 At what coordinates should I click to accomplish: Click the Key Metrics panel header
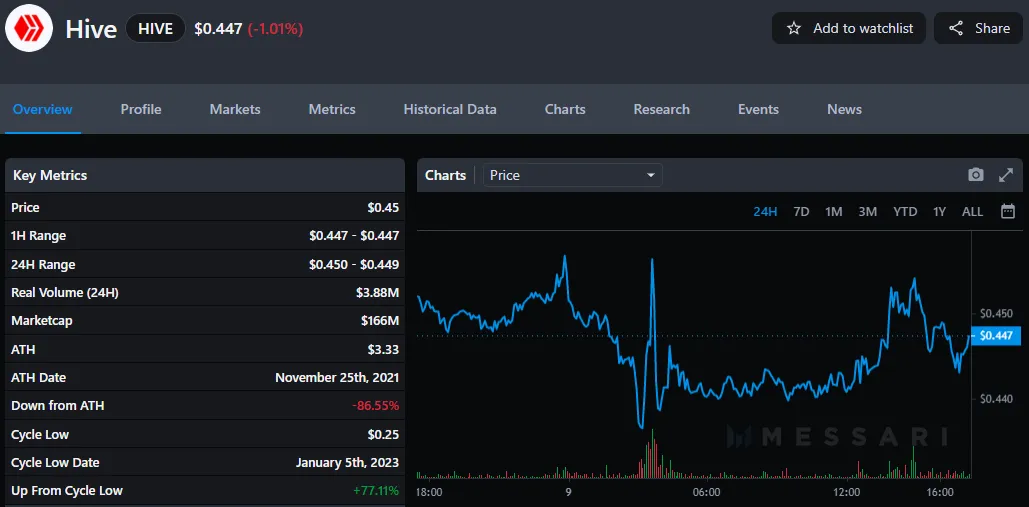pos(205,175)
